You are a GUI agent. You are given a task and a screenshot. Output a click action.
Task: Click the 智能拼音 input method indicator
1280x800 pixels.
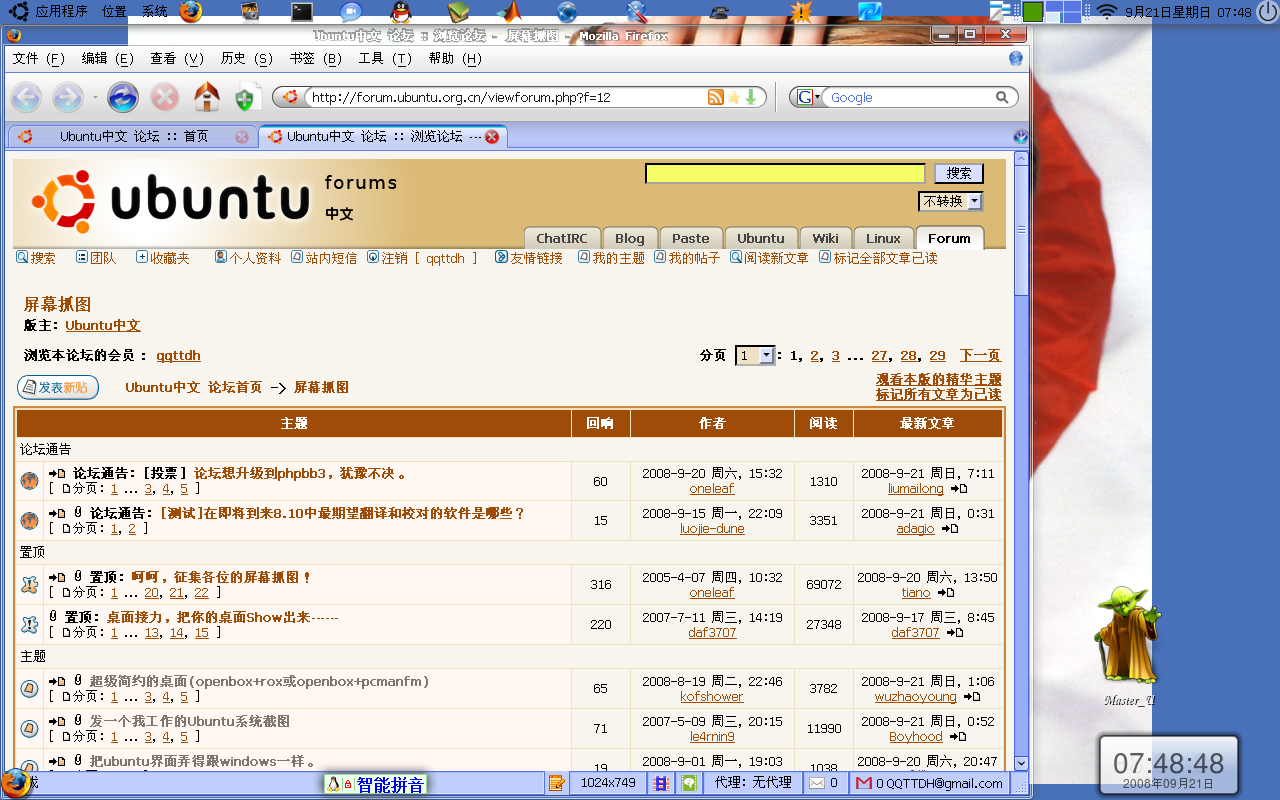pyautogui.click(x=376, y=785)
